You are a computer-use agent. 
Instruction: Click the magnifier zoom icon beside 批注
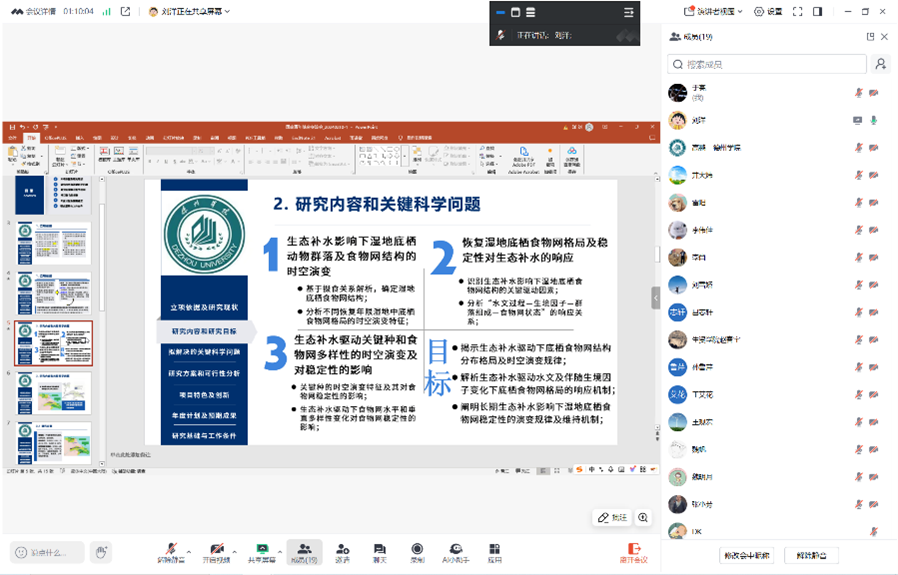click(643, 517)
